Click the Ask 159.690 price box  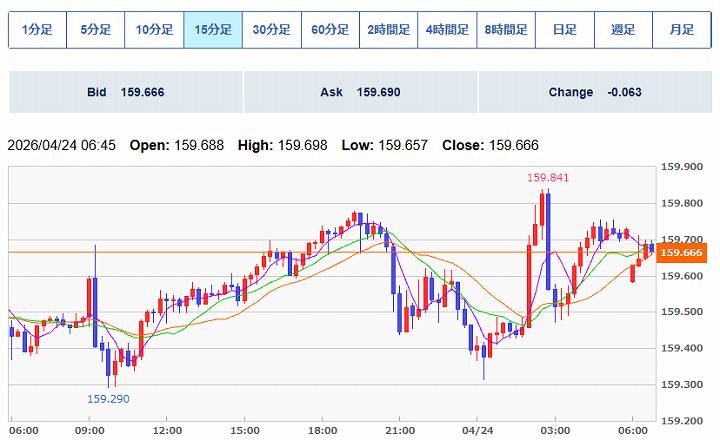coord(360,92)
